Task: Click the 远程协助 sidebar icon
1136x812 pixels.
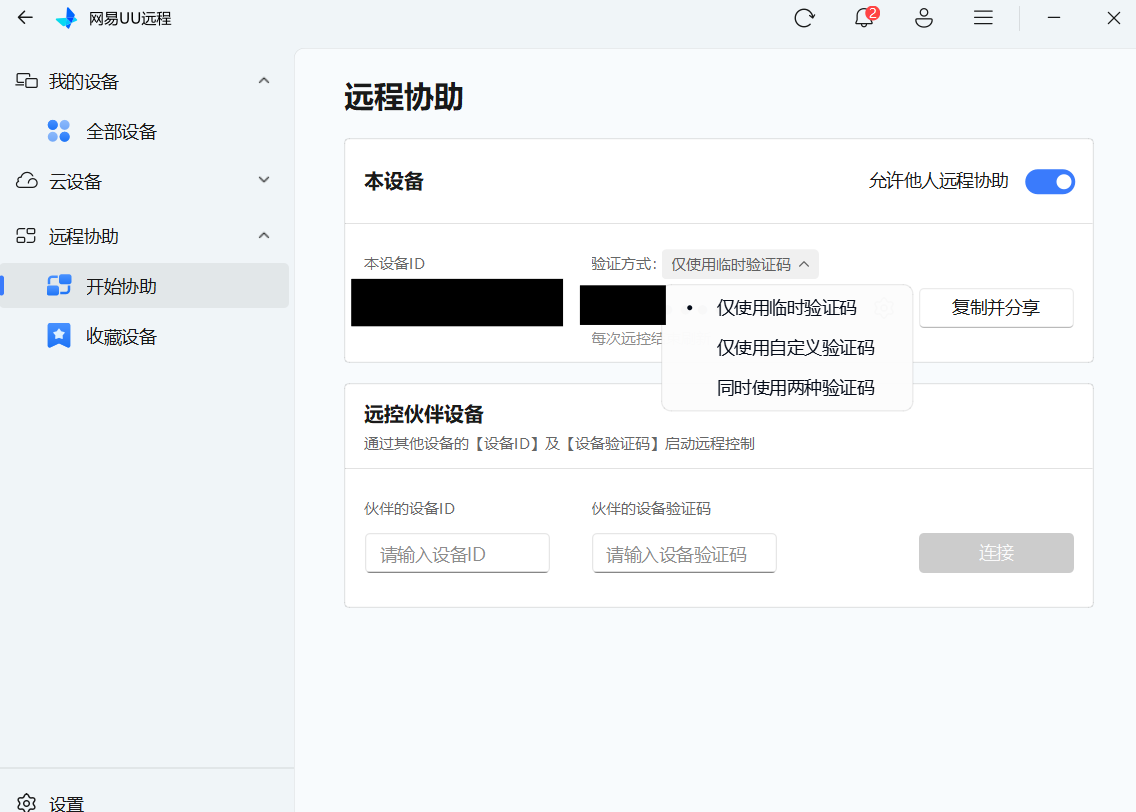Action: click(26, 235)
